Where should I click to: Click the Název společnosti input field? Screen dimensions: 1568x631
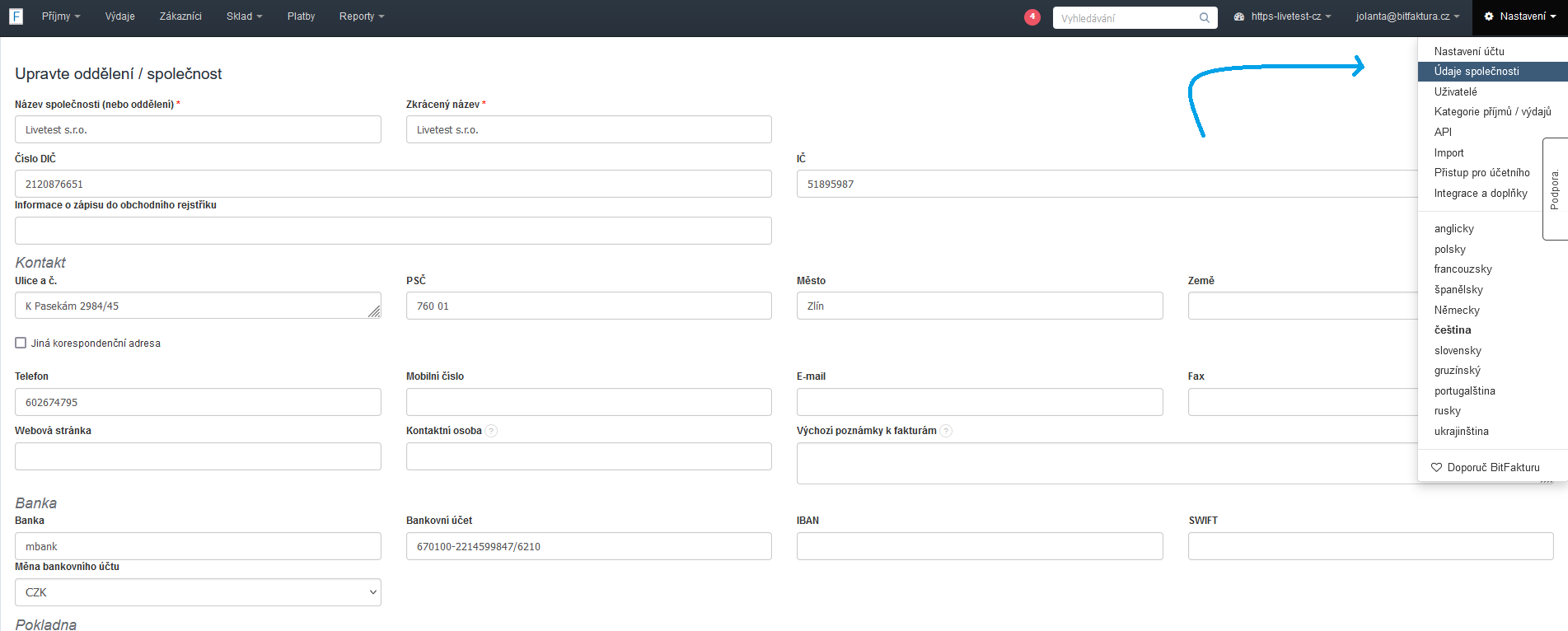point(198,129)
